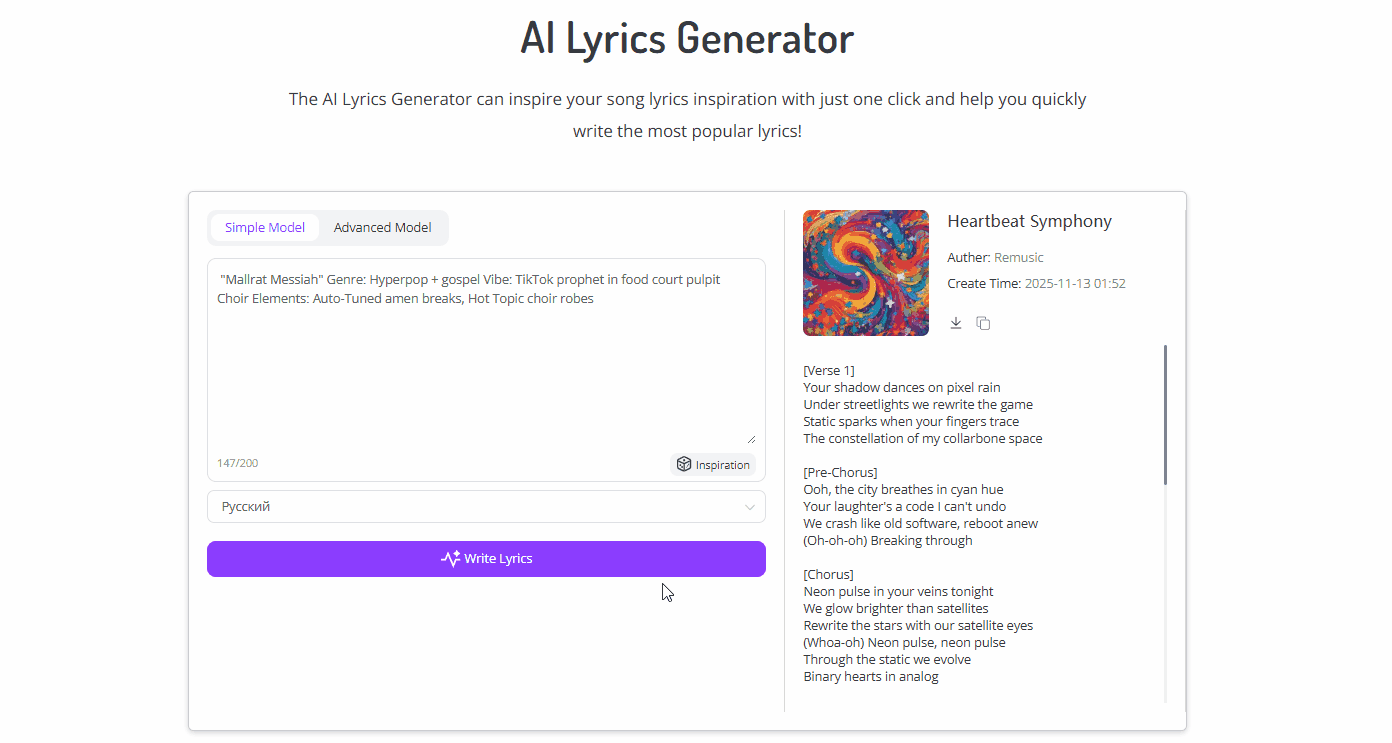Viewport: 1392px width, 743px height.
Task: Roll the Inspiration dice icon for prompt ideas
Action: point(684,464)
